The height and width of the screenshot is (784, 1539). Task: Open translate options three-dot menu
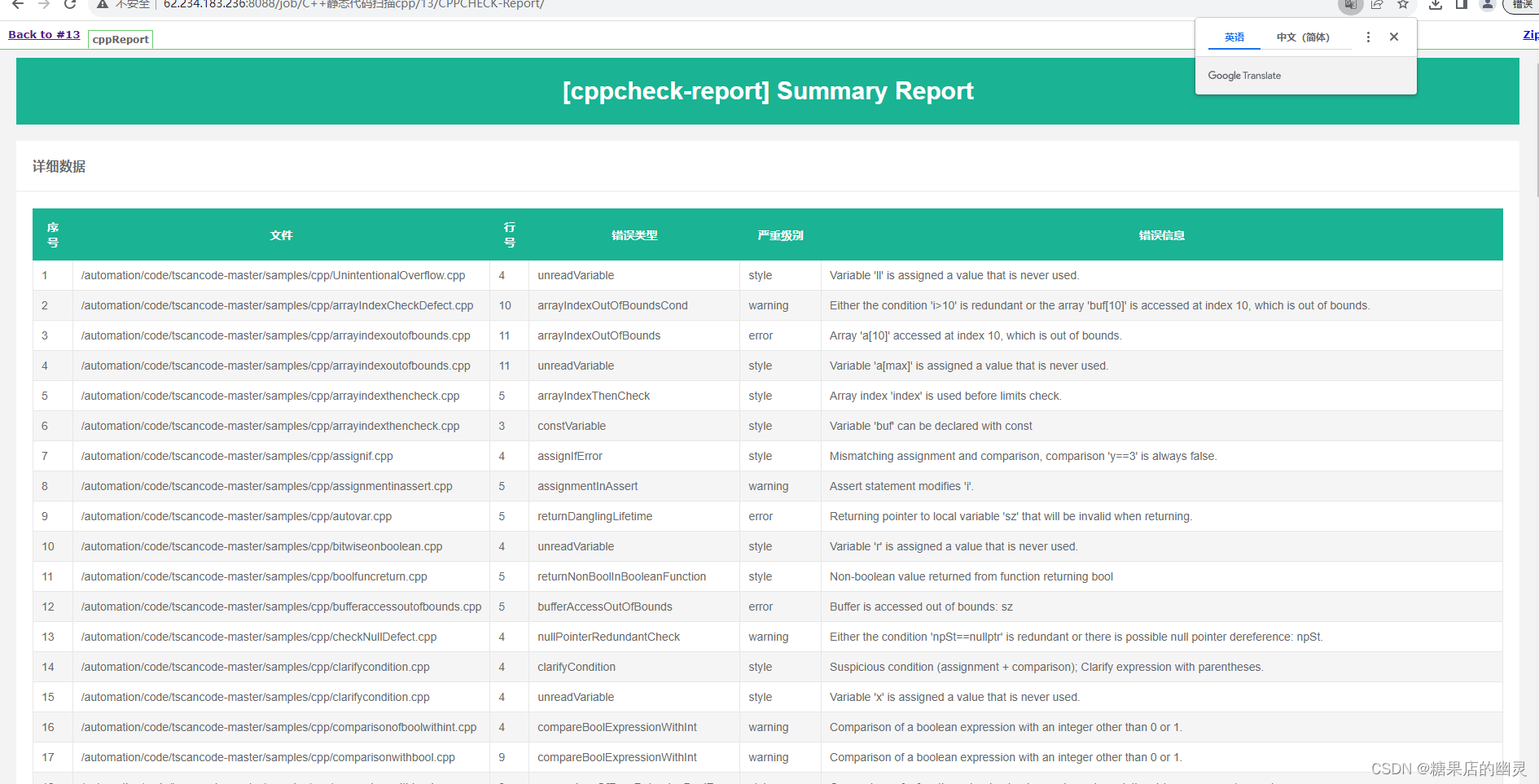coord(1368,37)
